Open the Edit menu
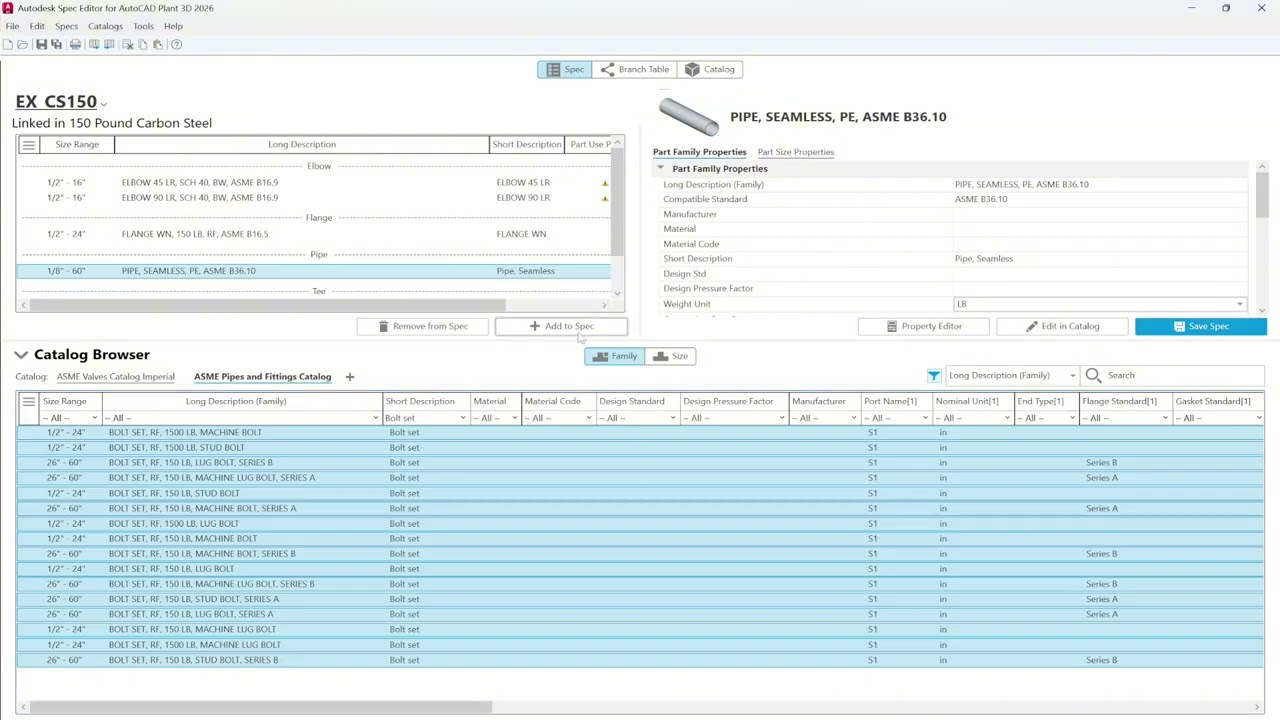 pos(37,26)
